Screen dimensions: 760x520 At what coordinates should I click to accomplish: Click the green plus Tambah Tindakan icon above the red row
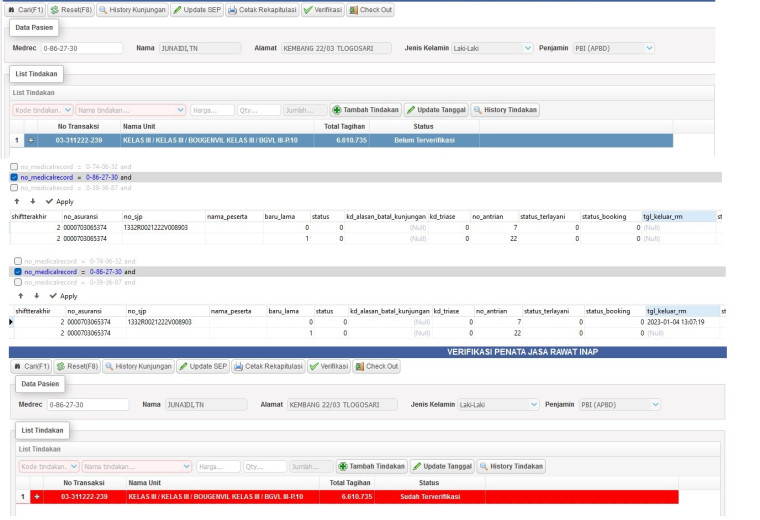pos(343,466)
